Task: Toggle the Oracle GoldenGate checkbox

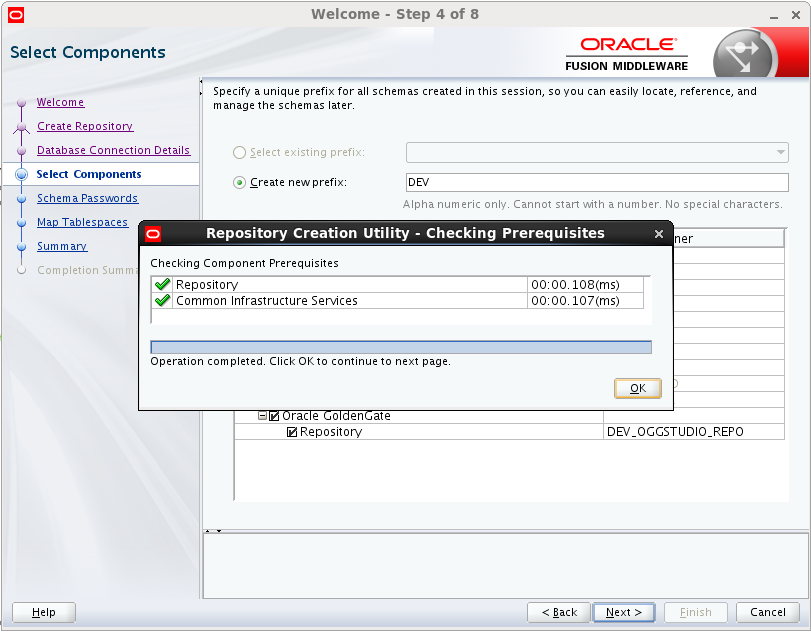Action: click(274, 416)
